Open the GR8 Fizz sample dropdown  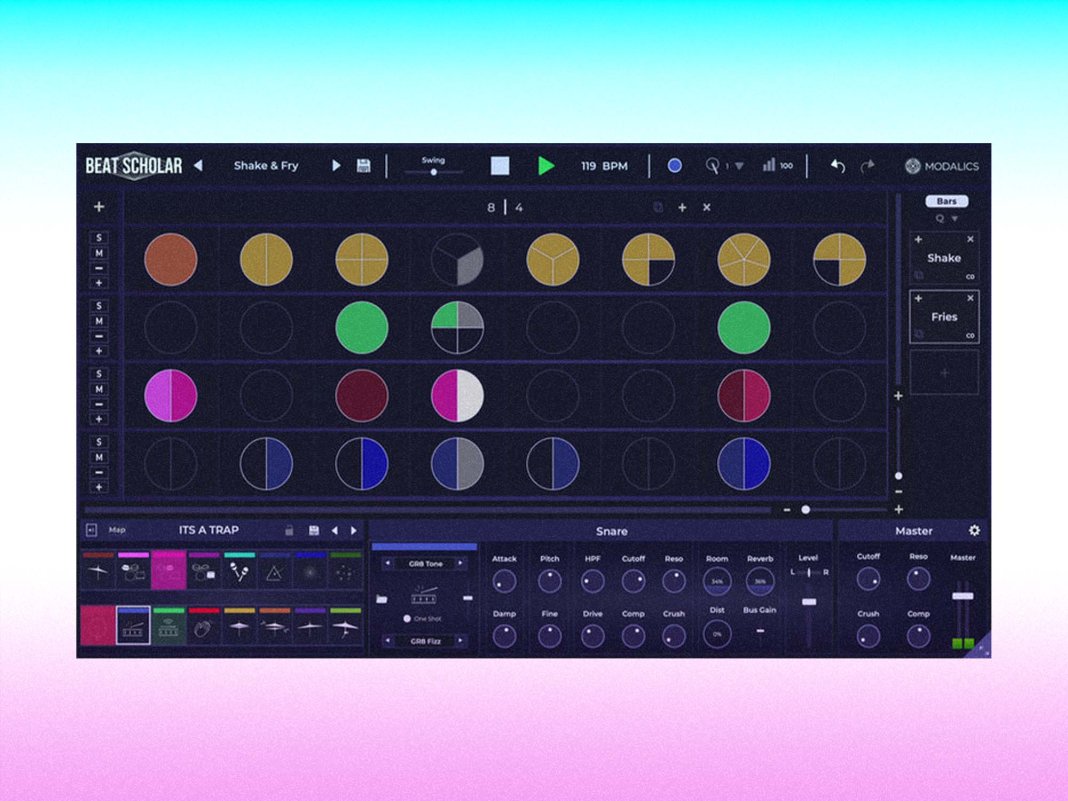click(422, 640)
